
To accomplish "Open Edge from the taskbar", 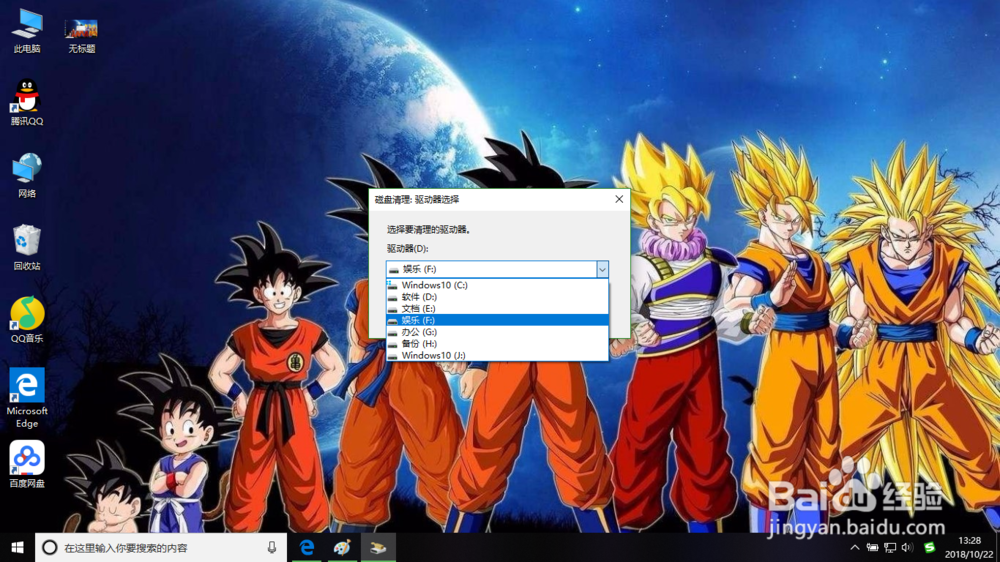I will 307,547.
